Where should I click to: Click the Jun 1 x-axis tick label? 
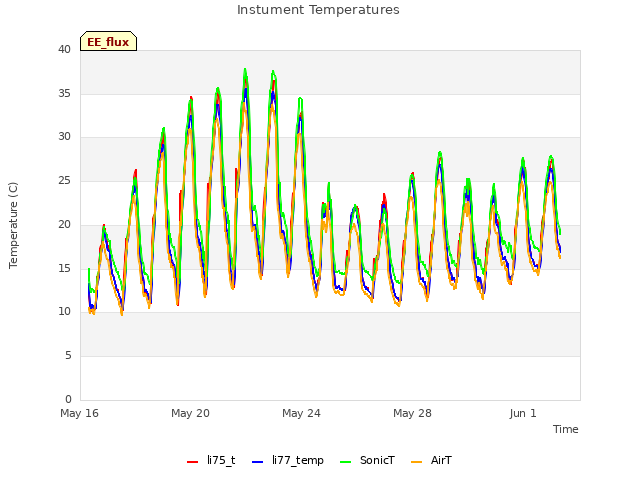[x=523, y=413]
